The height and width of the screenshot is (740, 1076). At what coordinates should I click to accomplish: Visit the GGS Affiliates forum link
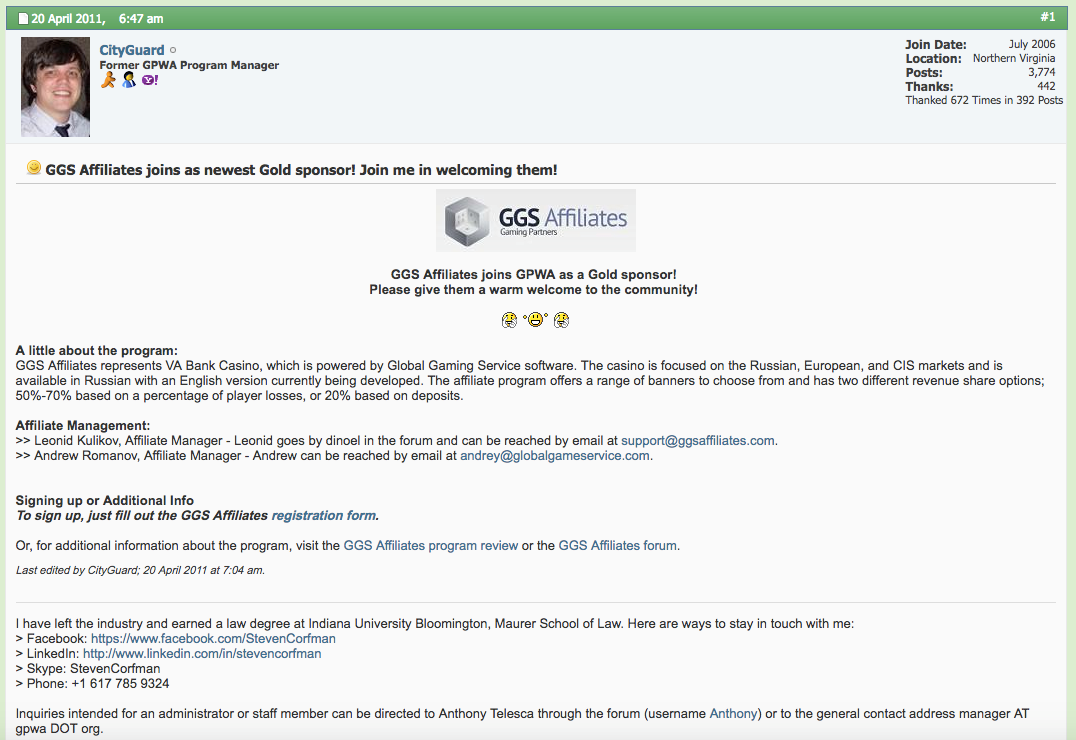(x=618, y=546)
